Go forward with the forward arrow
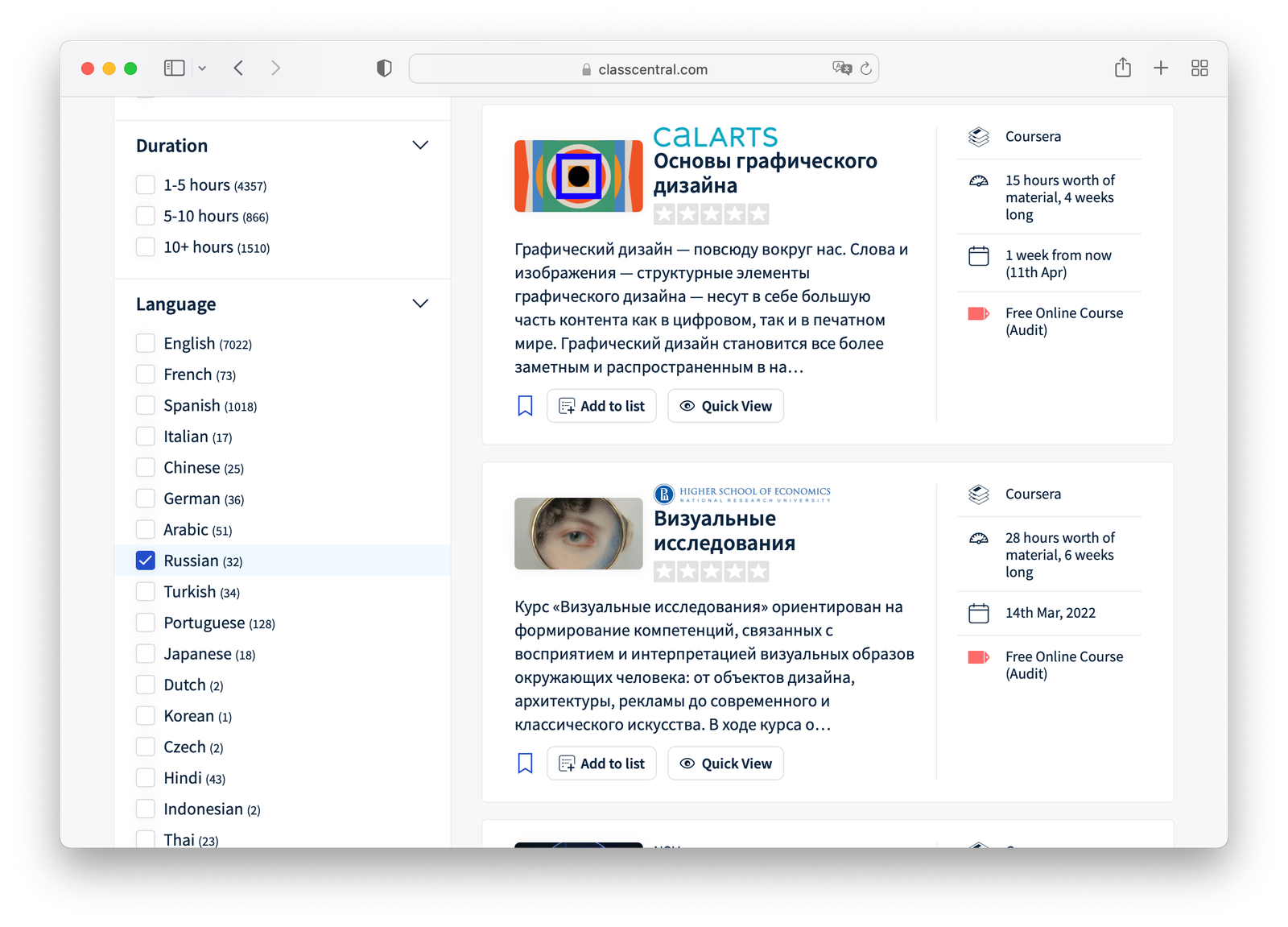Image resolution: width=1288 pixels, height=927 pixels. 275,68
